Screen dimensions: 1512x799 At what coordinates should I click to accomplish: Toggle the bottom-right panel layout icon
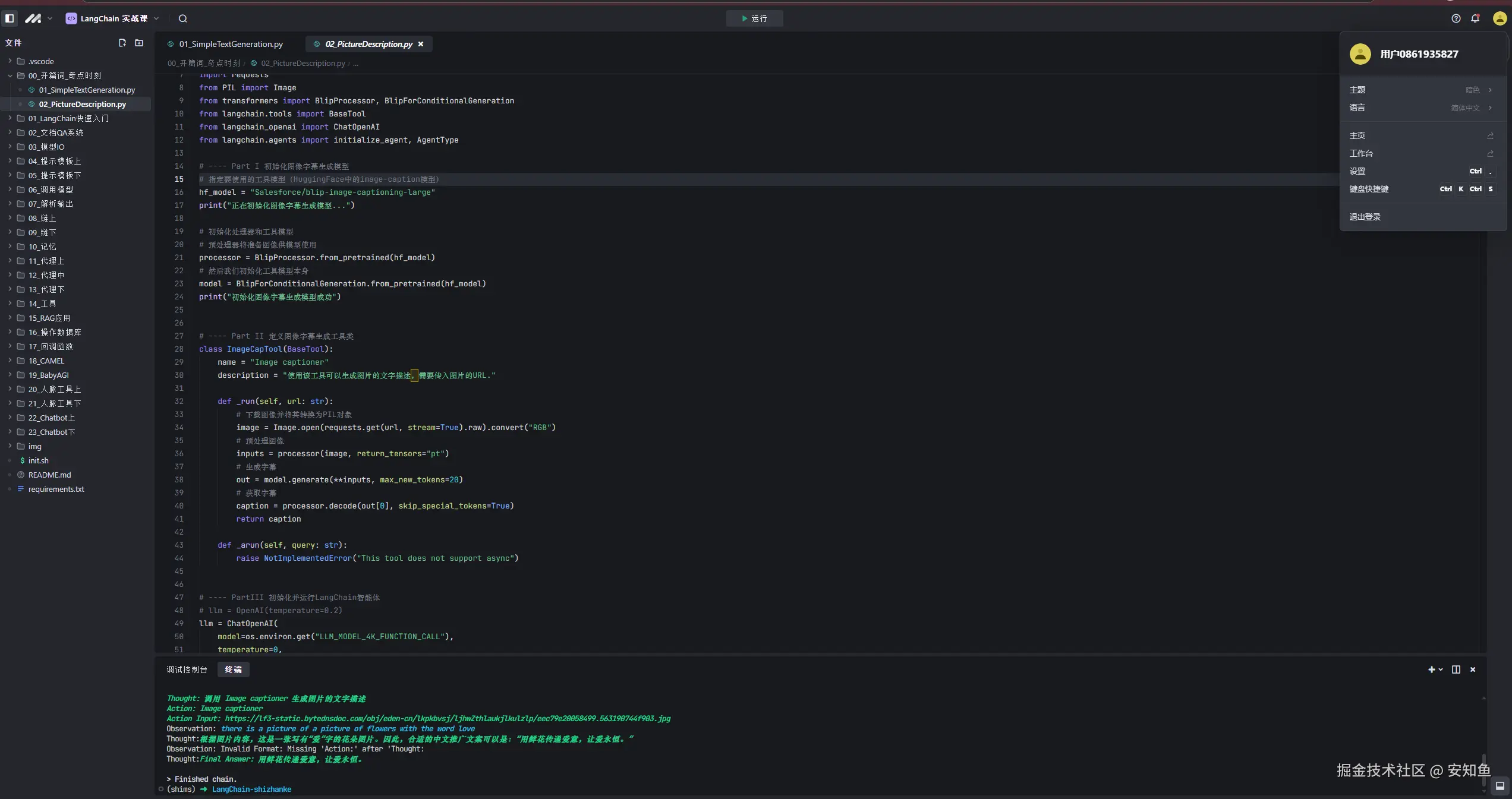[1500, 786]
